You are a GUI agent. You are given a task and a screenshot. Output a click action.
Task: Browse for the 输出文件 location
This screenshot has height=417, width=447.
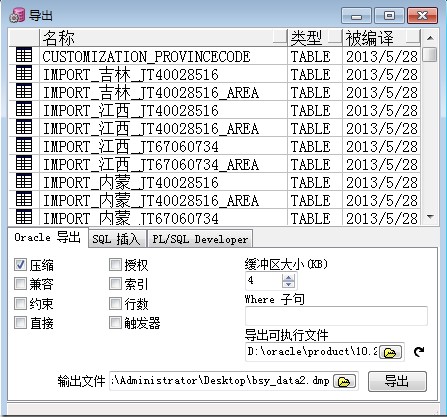tap(344, 381)
